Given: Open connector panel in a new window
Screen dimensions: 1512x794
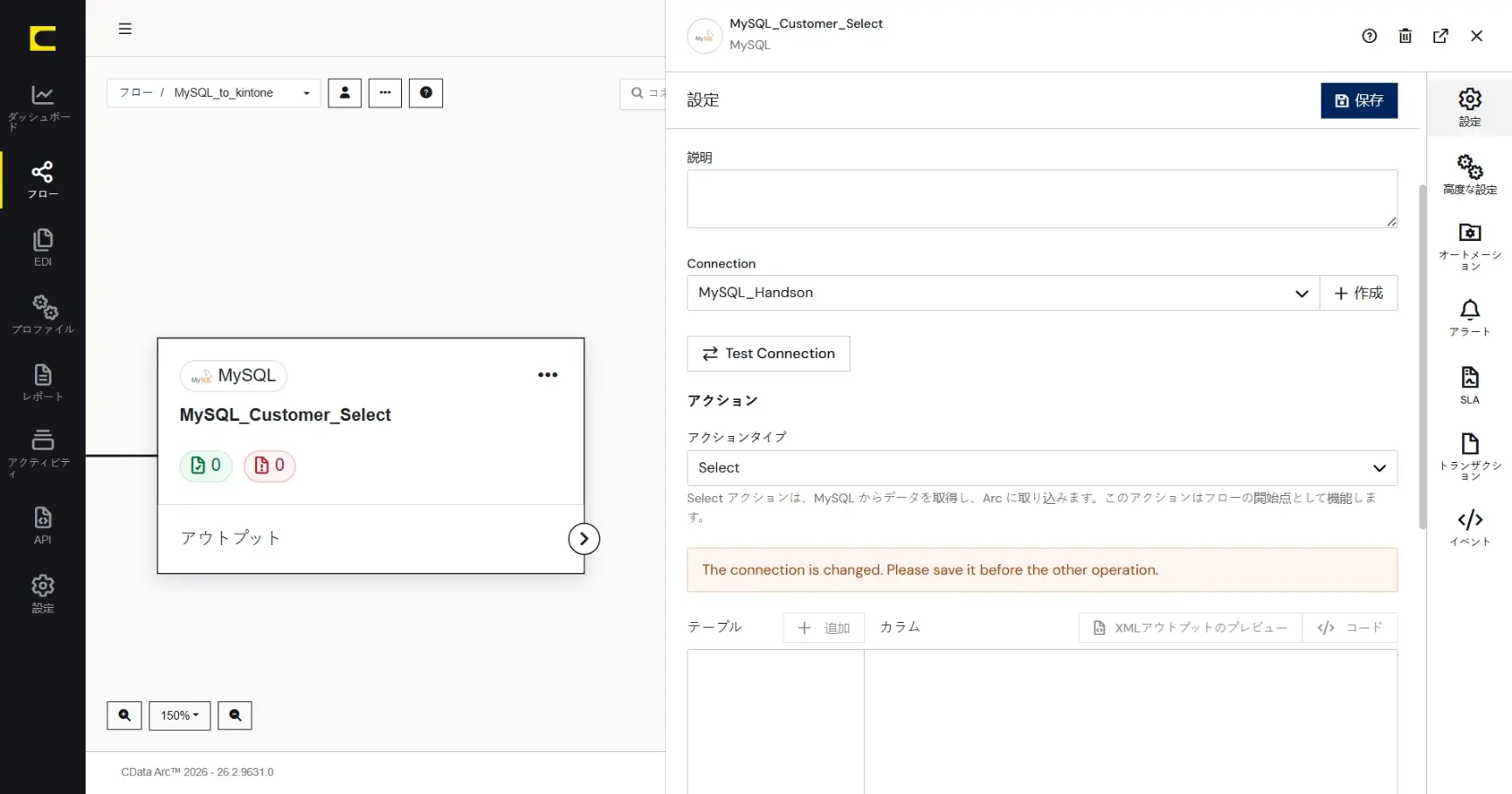Looking at the screenshot, I should pyautogui.click(x=1441, y=36).
